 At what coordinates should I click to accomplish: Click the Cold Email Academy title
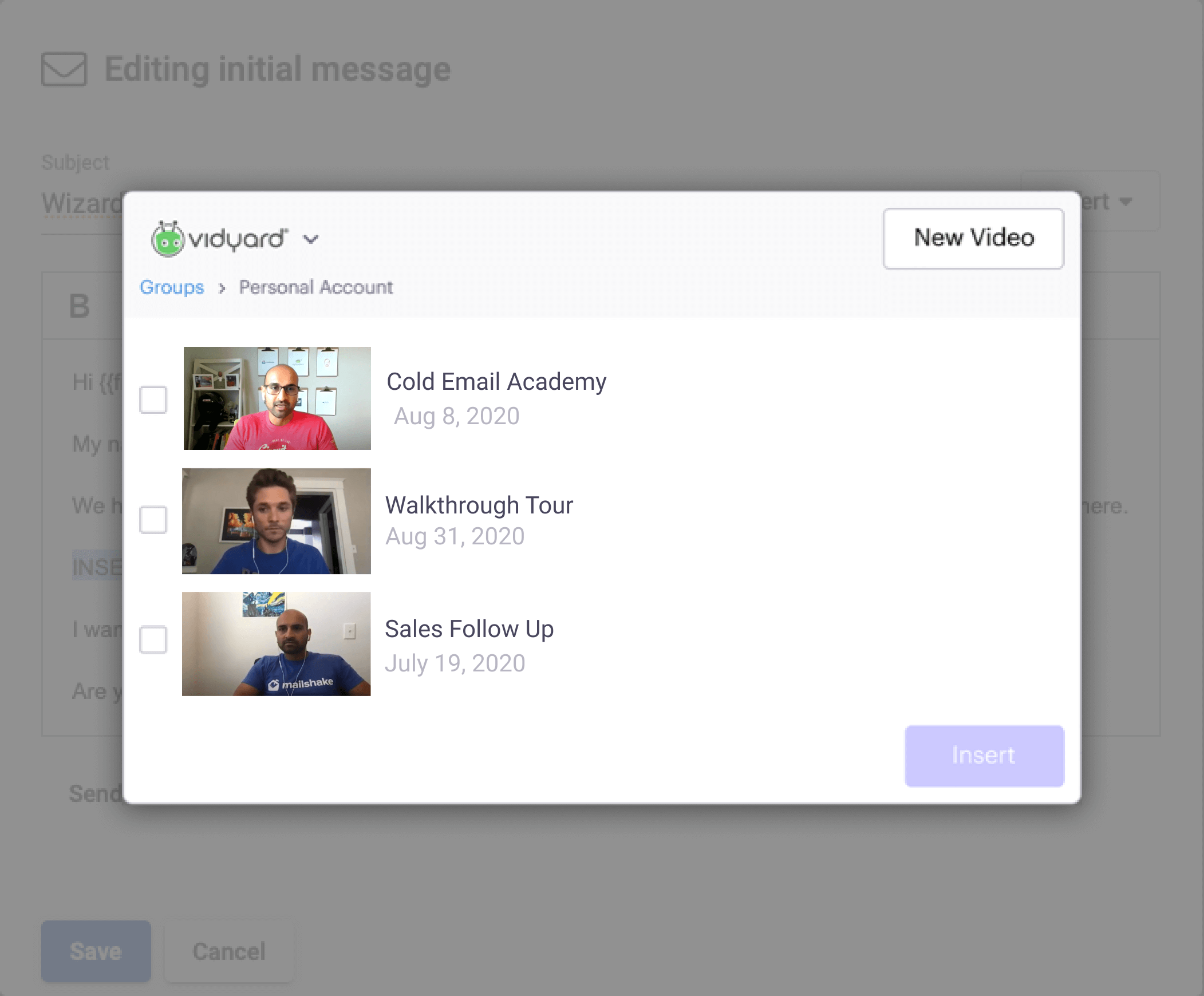click(496, 382)
